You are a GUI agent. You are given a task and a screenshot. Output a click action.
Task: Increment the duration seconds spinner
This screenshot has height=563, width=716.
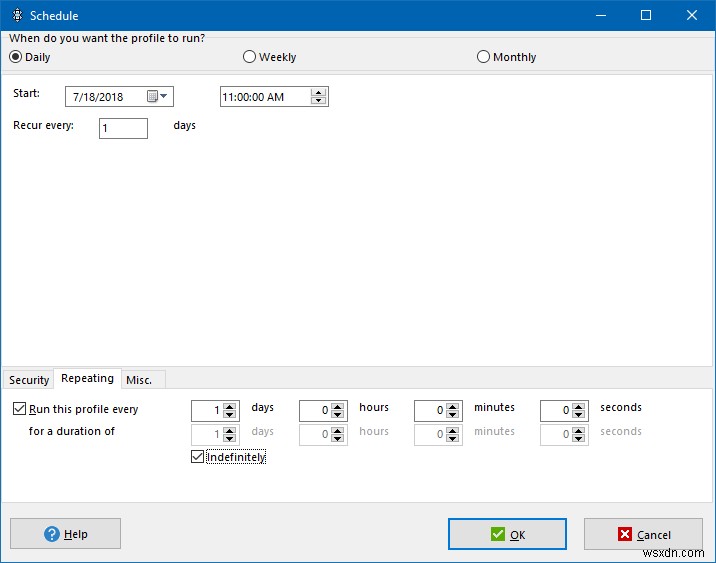(x=578, y=431)
